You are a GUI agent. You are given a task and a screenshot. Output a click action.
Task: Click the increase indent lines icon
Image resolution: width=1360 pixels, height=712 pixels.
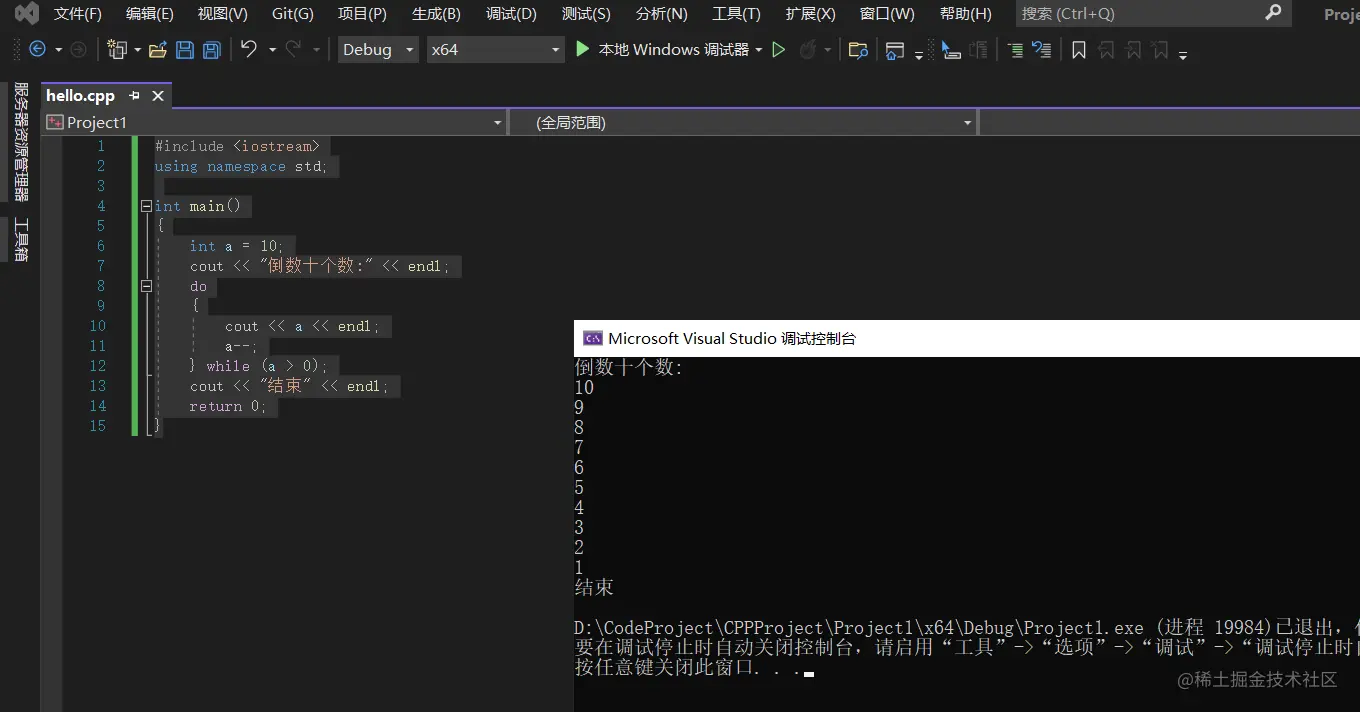point(1015,49)
